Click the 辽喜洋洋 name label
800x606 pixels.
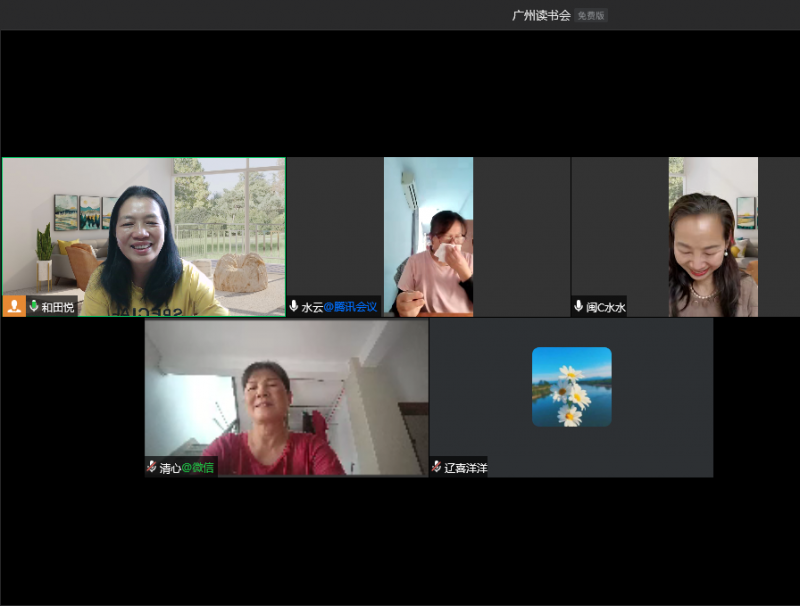(466, 468)
